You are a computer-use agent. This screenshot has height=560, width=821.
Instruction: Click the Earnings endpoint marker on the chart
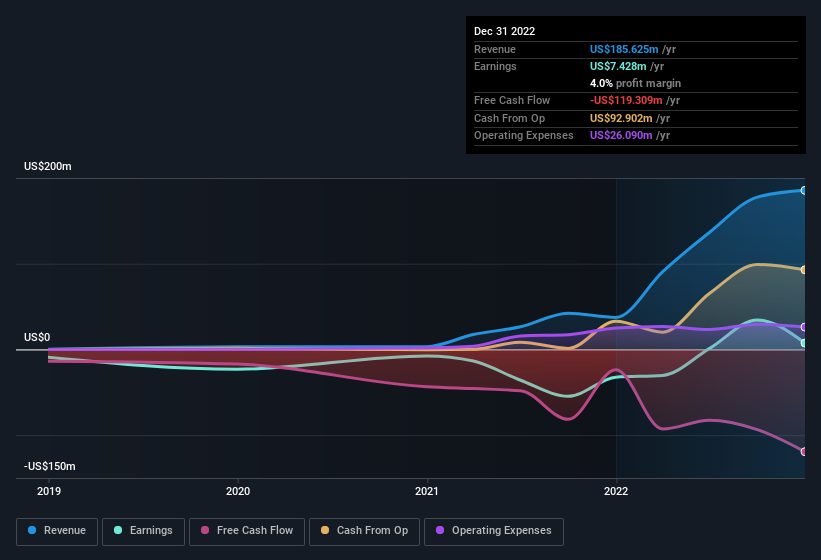pyautogui.click(x=803, y=343)
